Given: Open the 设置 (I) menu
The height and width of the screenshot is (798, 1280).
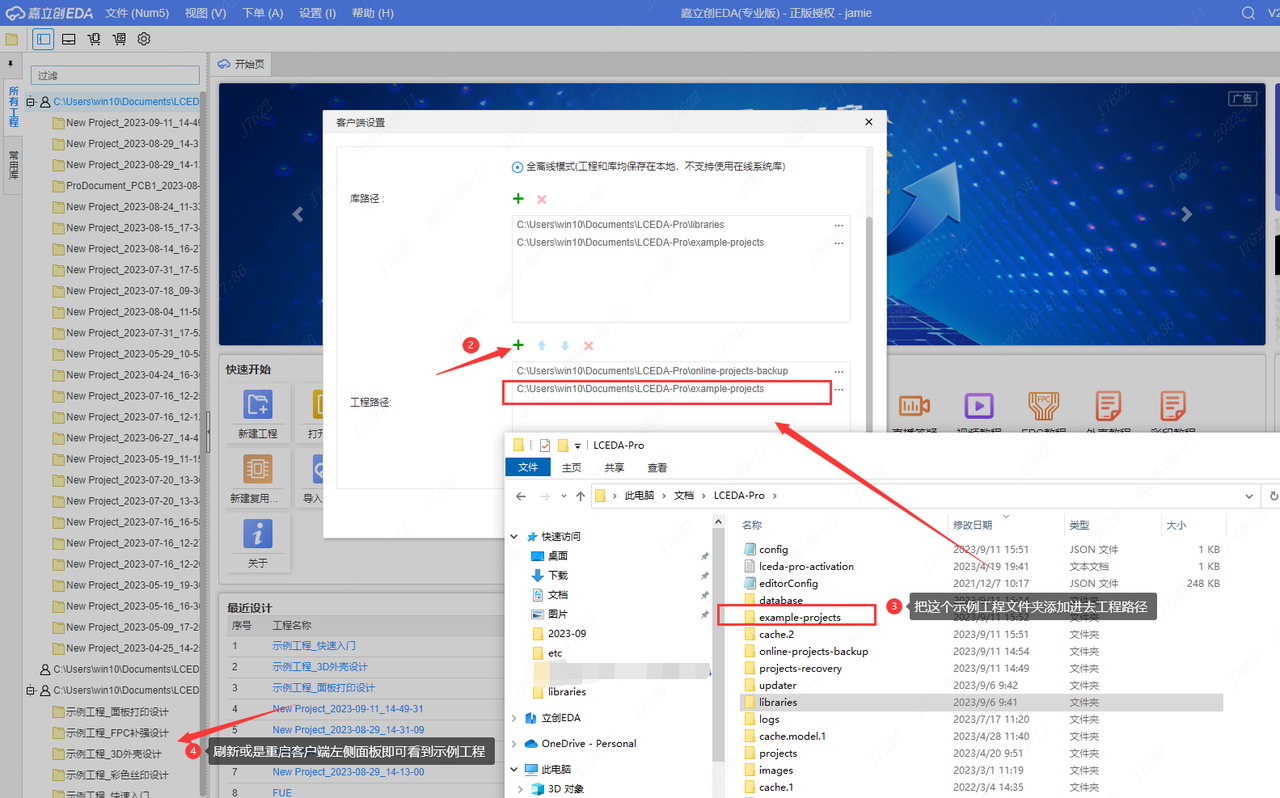Looking at the screenshot, I should [x=317, y=13].
